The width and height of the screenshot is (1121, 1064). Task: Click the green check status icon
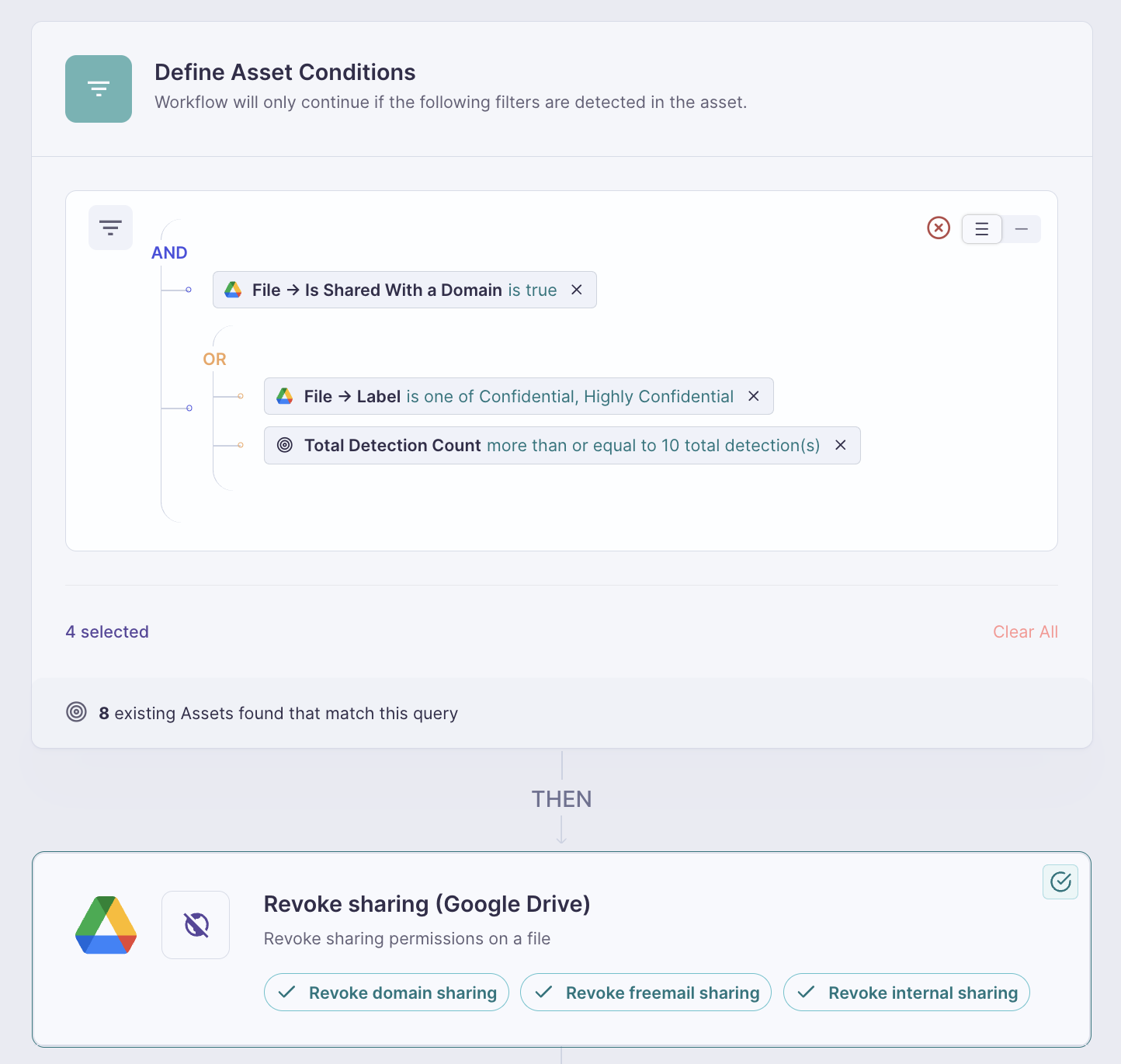[1060, 881]
